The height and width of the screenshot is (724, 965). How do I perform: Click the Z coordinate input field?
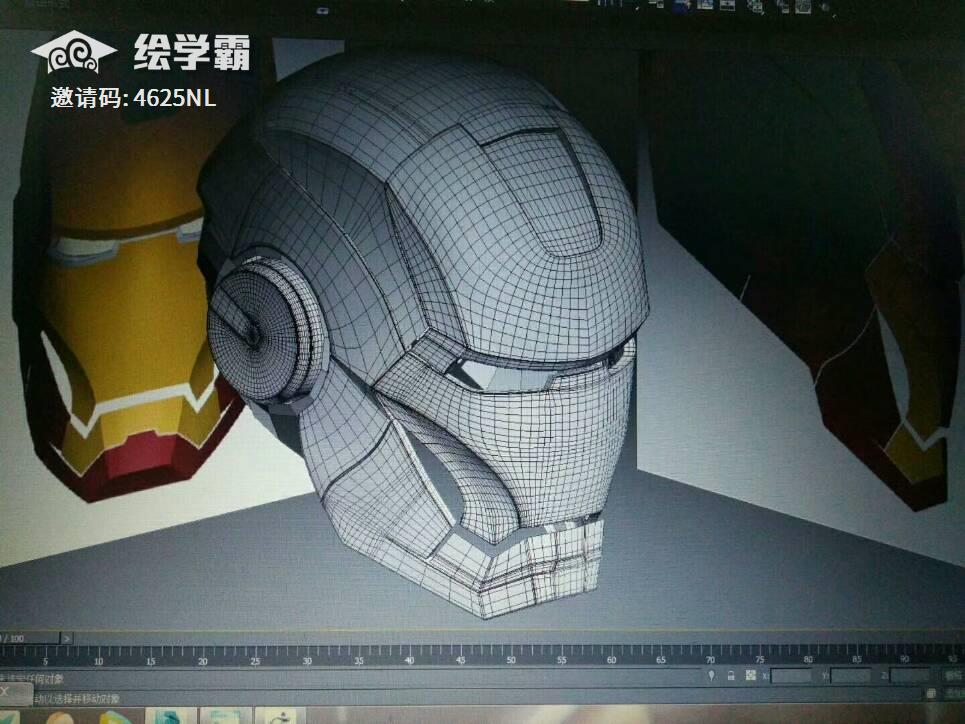click(910, 675)
